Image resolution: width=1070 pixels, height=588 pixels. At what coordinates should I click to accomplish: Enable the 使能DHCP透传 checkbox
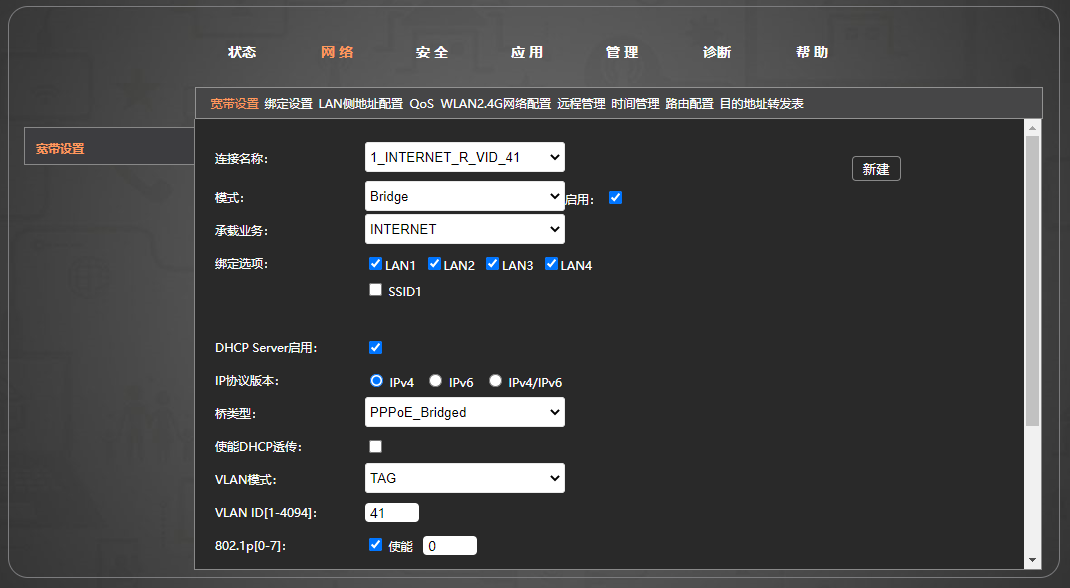pyautogui.click(x=375, y=446)
